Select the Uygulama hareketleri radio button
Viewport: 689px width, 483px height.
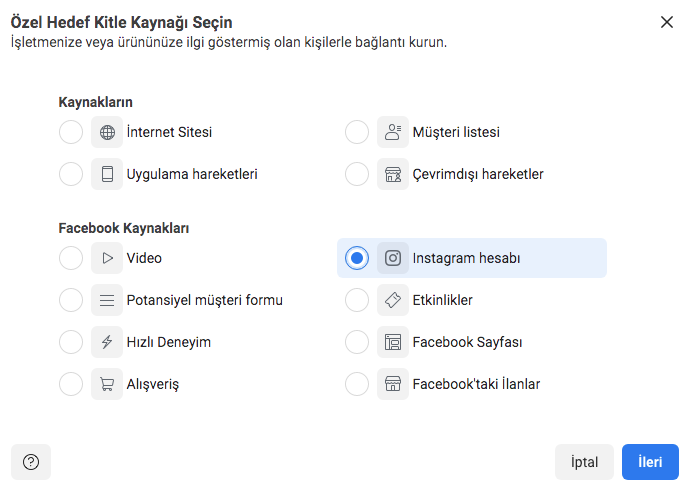[71, 174]
